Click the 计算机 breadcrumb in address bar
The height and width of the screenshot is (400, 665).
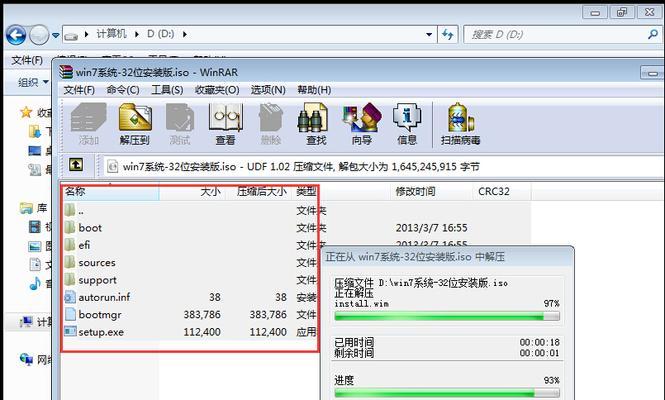point(112,34)
